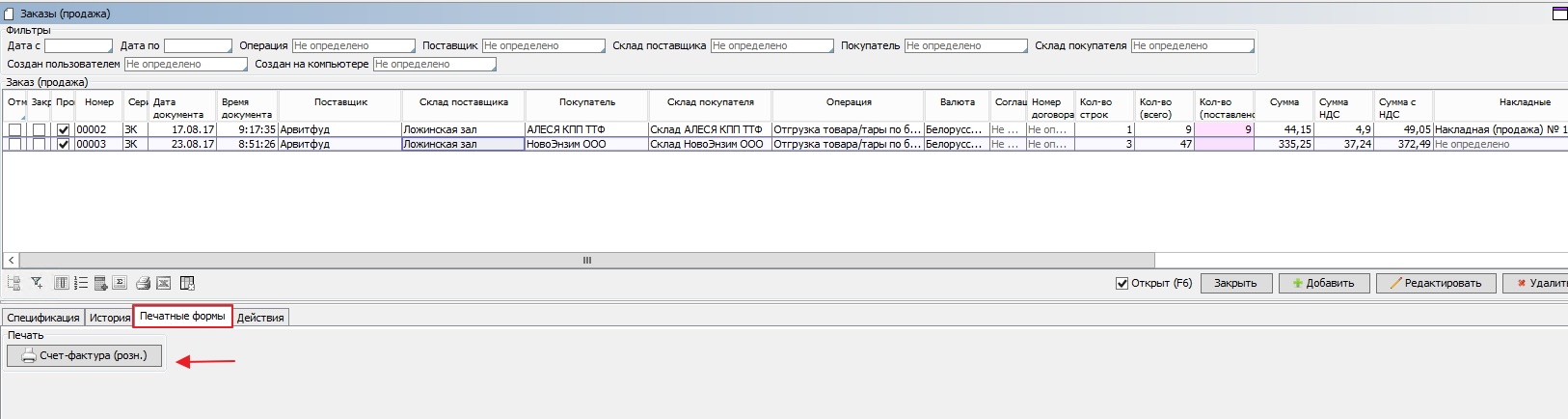Check the Отм checkbox for order 00003
Image resolution: width=1568 pixels, height=419 pixels.
(14, 144)
